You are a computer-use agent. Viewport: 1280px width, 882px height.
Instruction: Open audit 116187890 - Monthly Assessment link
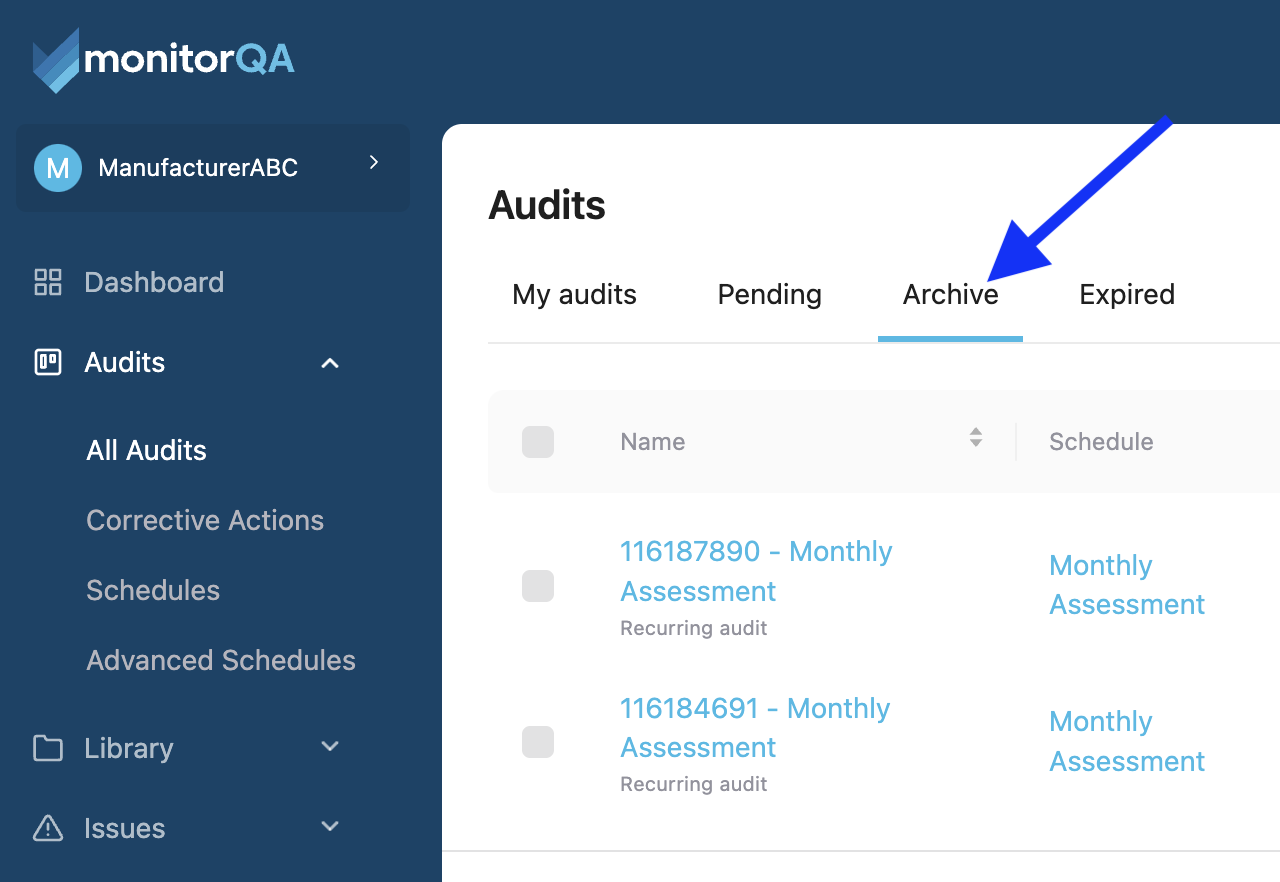756,571
